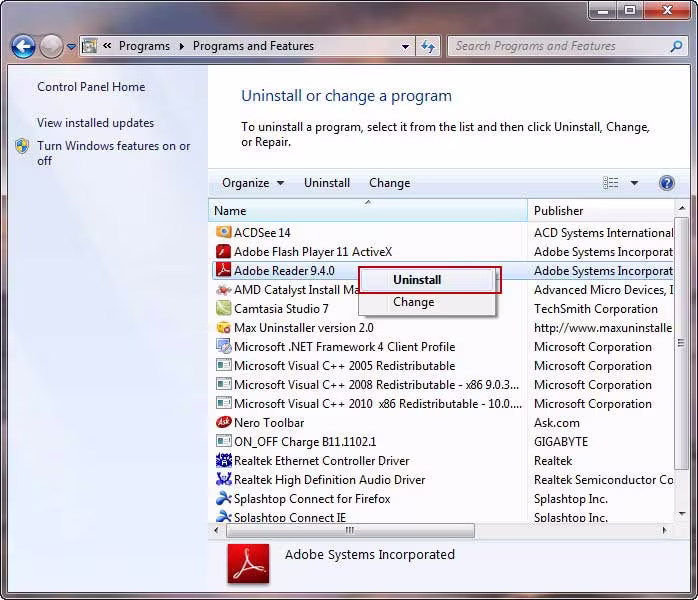The height and width of the screenshot is (600, 698).
Task: Click the Refresh button beside address bar
Action: 428,46
